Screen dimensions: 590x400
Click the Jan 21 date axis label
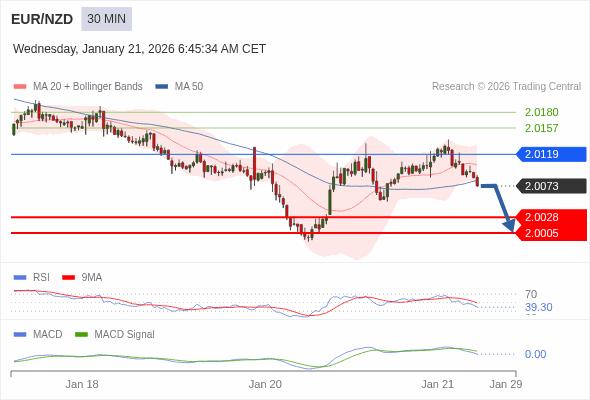(437, 385)
